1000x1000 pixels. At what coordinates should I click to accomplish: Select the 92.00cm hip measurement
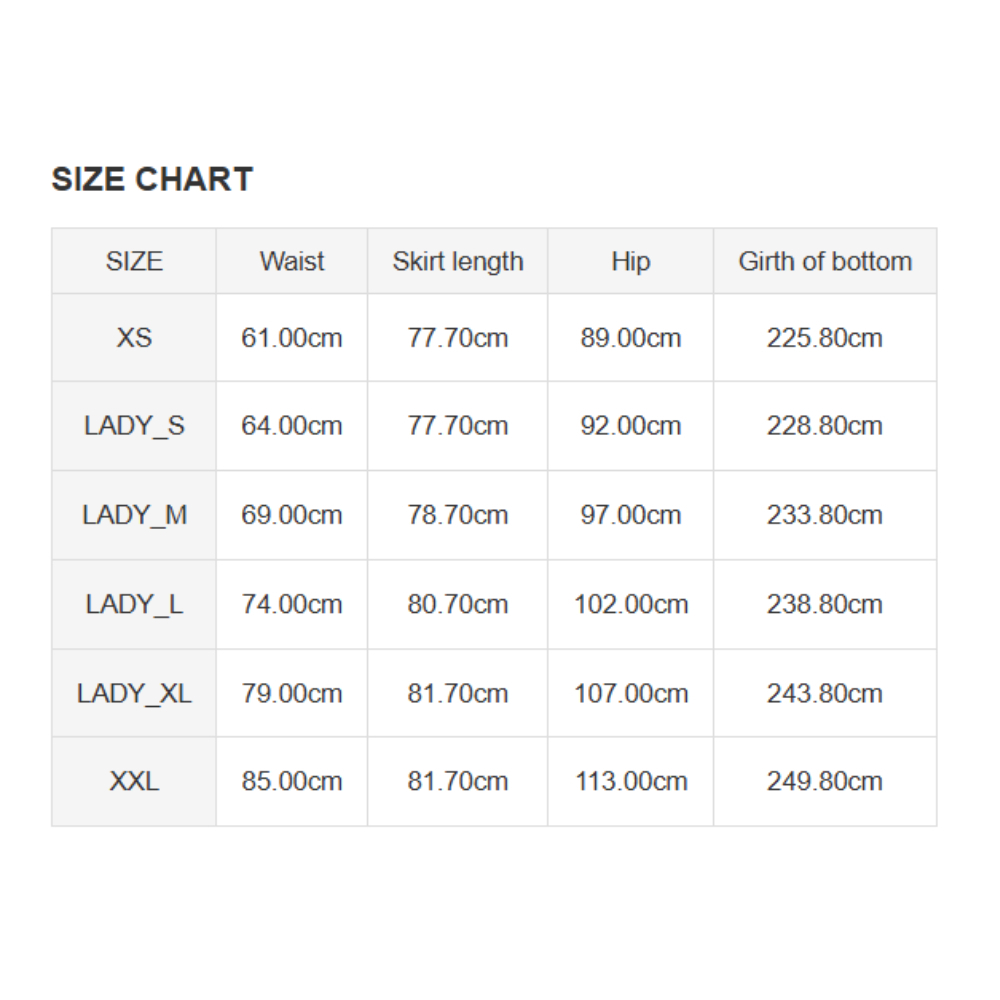[x=631, y=426]
